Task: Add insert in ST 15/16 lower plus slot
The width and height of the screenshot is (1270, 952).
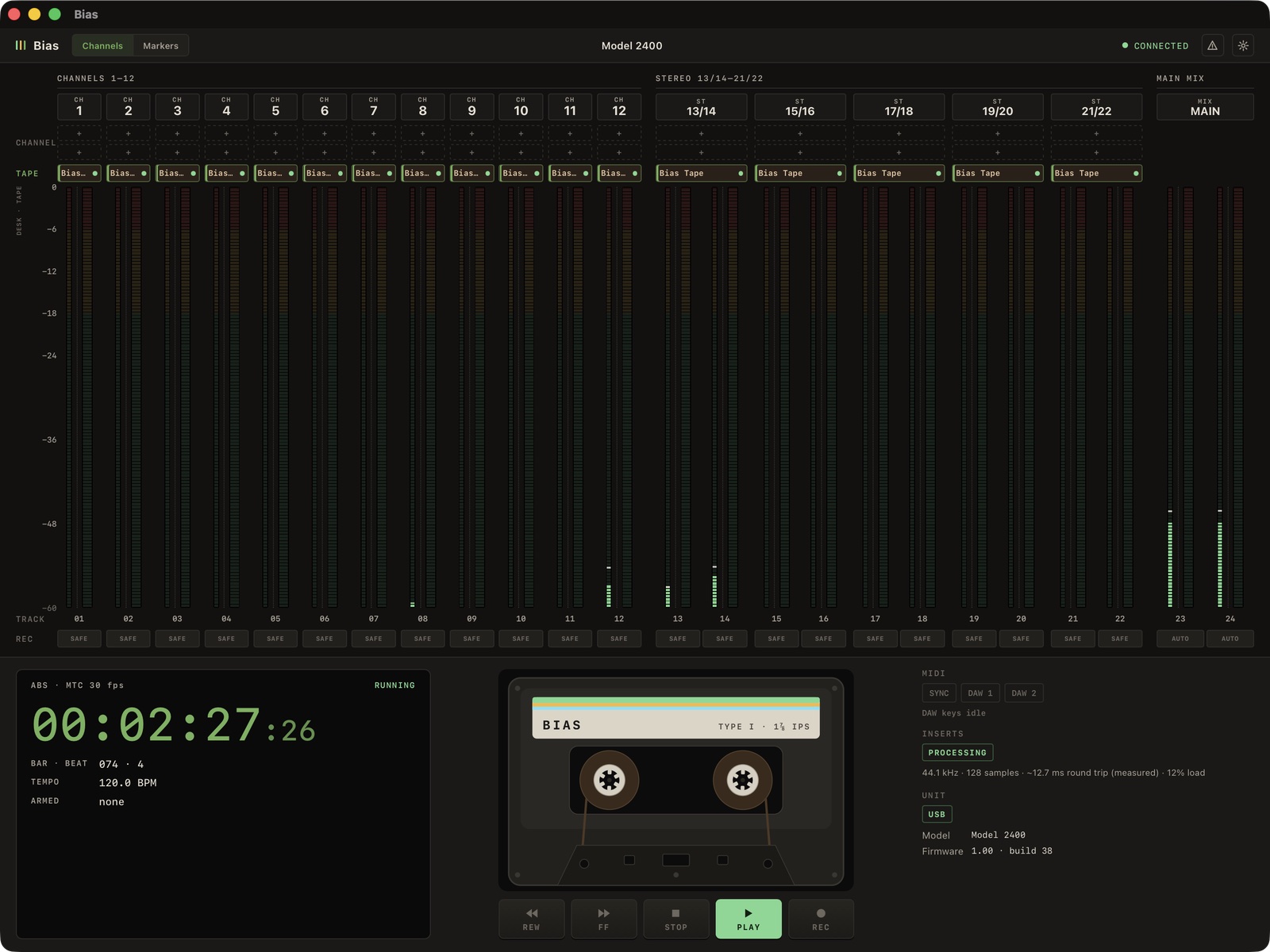Action: (x=800, y=152)
